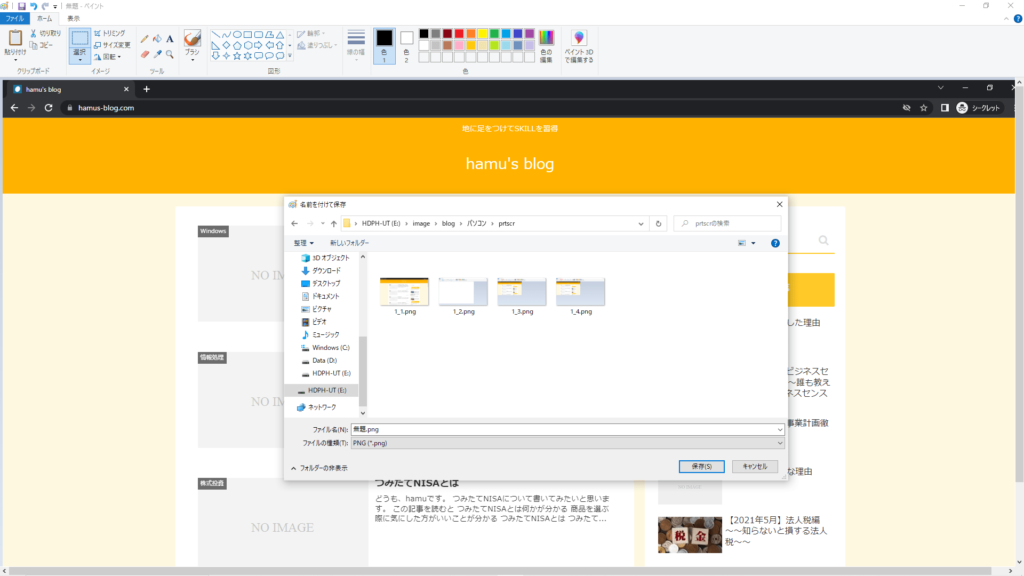This screenshot has height=576, width=1024.
Task: Open the Select (選択) dropdown arrow
Action: [x=80, y=59]
